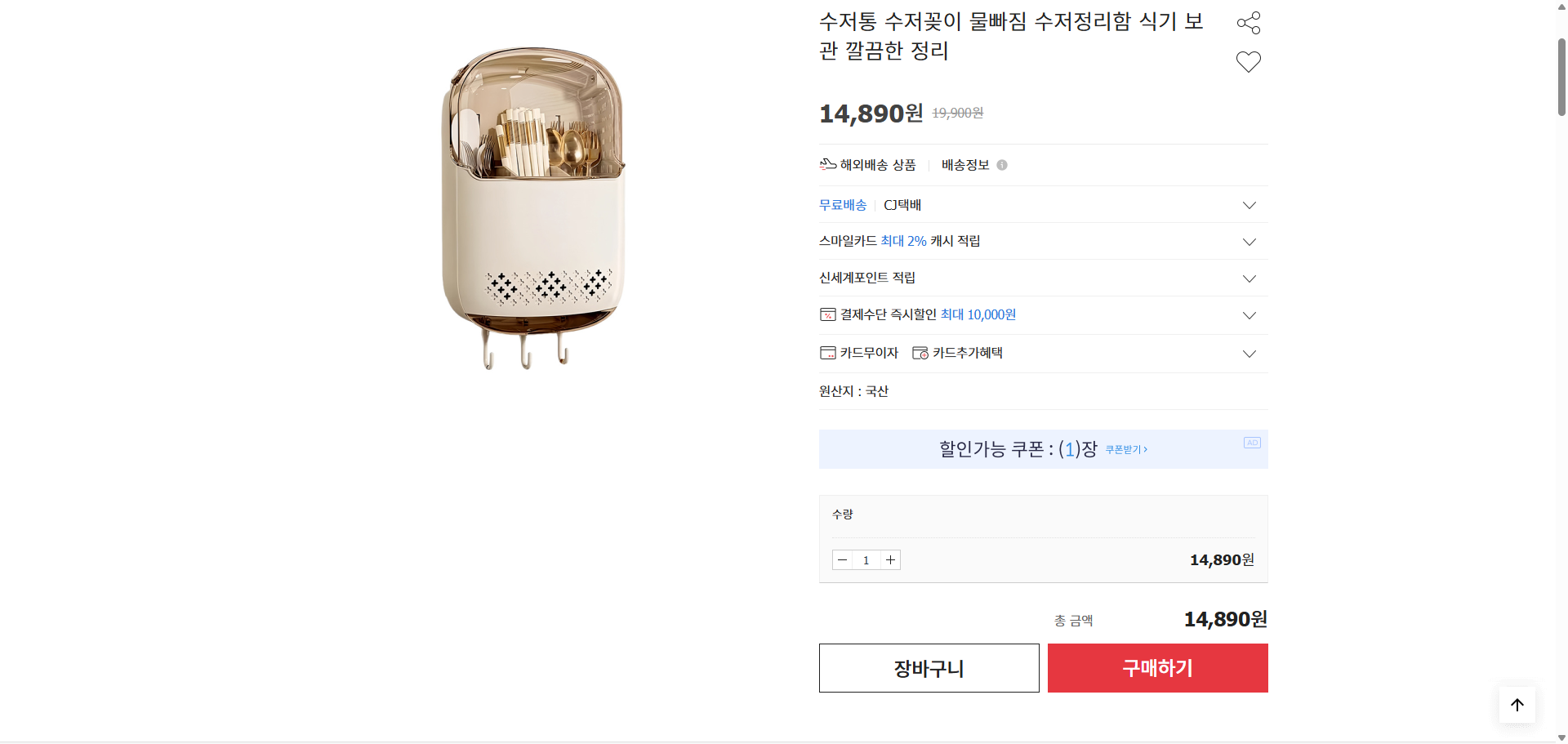Add product to wishlist via heart icon
1568x744 pixels.
[1249, 61]
